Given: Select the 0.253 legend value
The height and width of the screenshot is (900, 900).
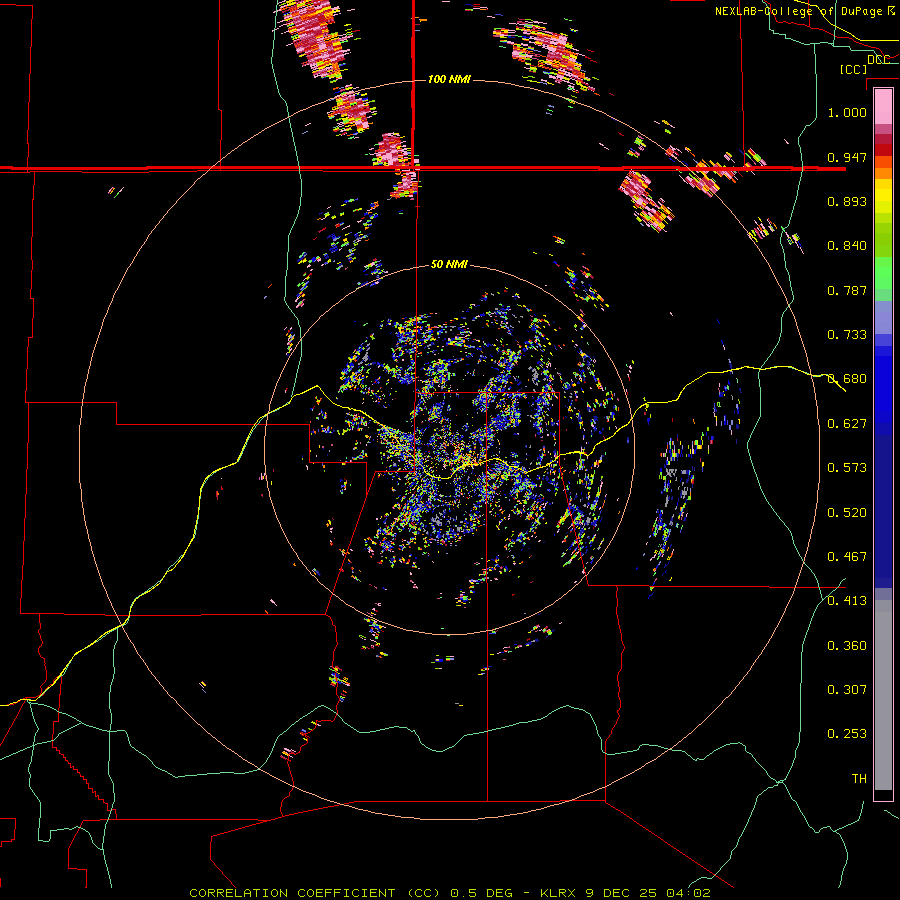Looking at the screenshot, I should 847,734.
